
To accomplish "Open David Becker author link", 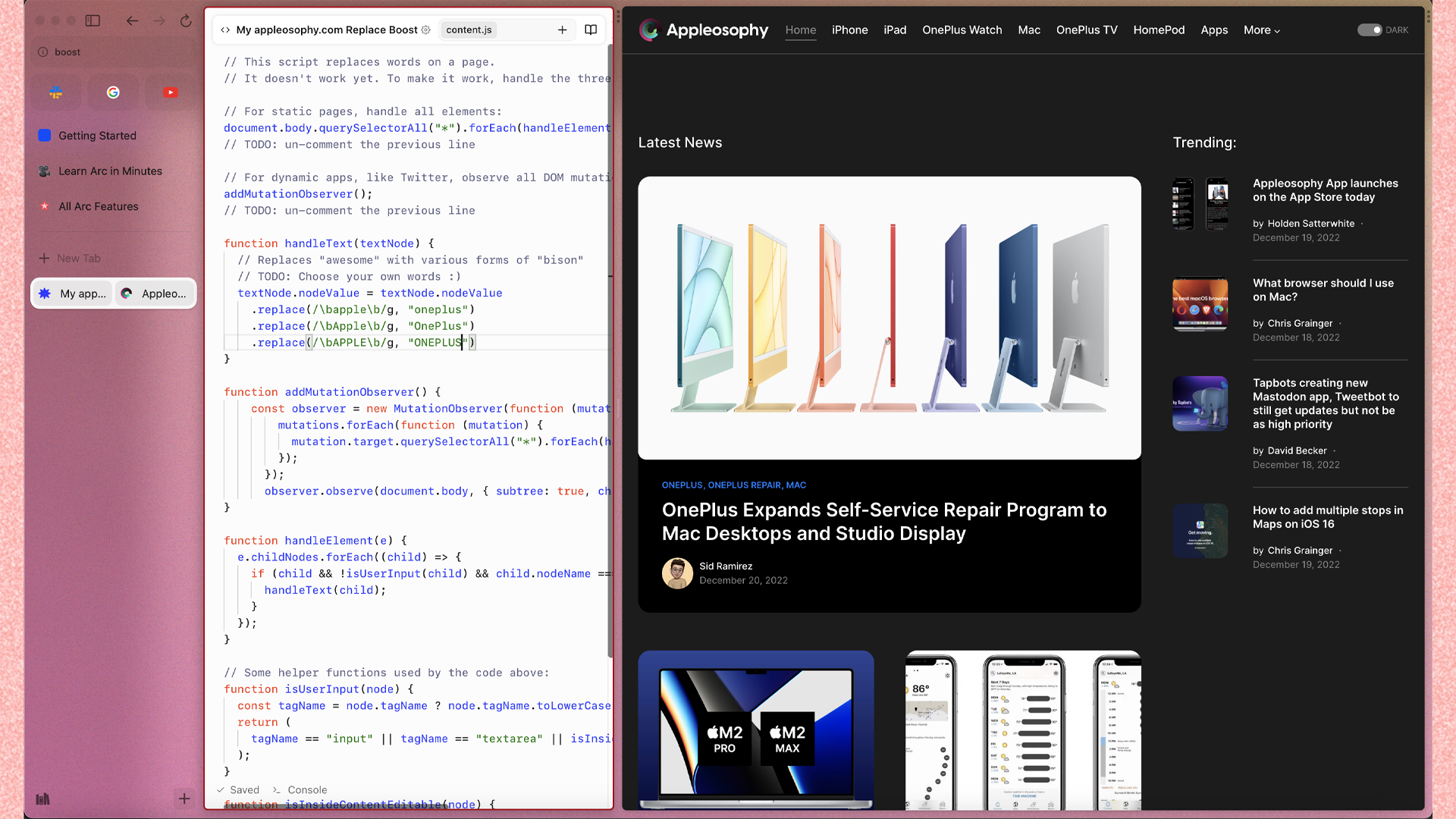I will pos(1297,450).
